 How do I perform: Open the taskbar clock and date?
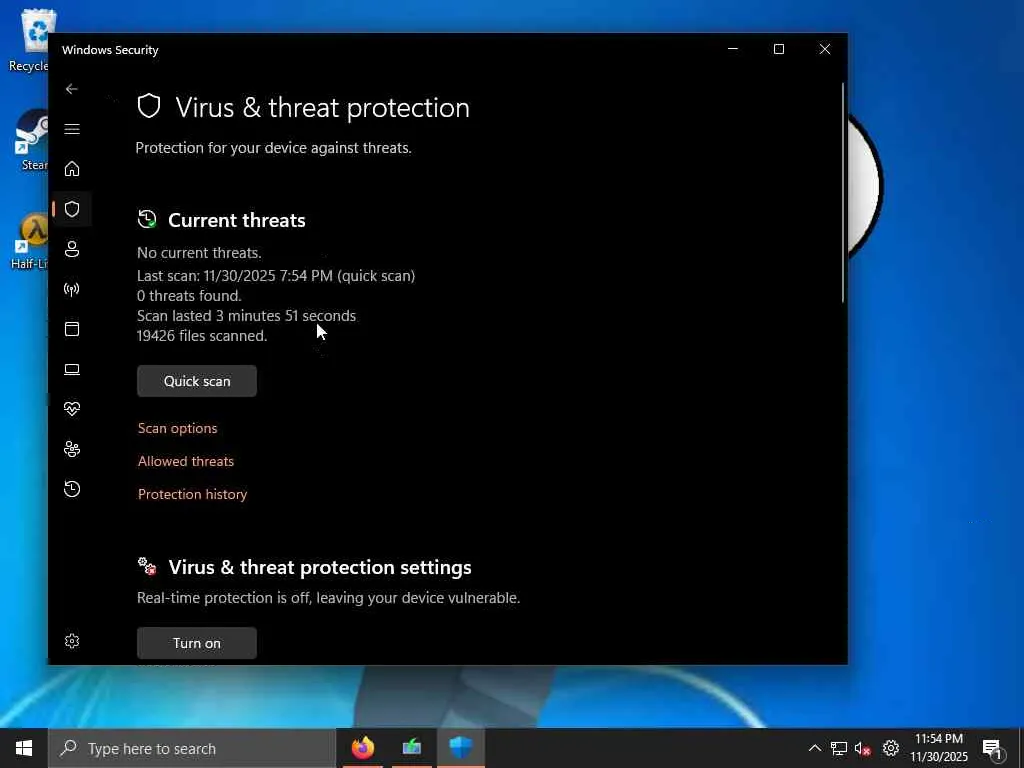[x=938, y=748]
